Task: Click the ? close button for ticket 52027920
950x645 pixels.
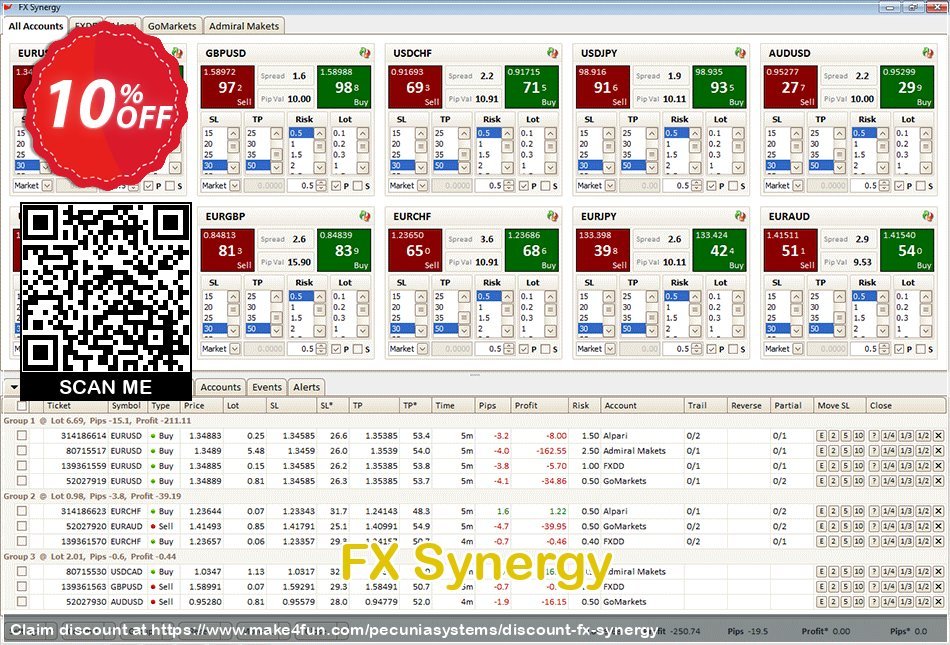Action: click(874, 526)
